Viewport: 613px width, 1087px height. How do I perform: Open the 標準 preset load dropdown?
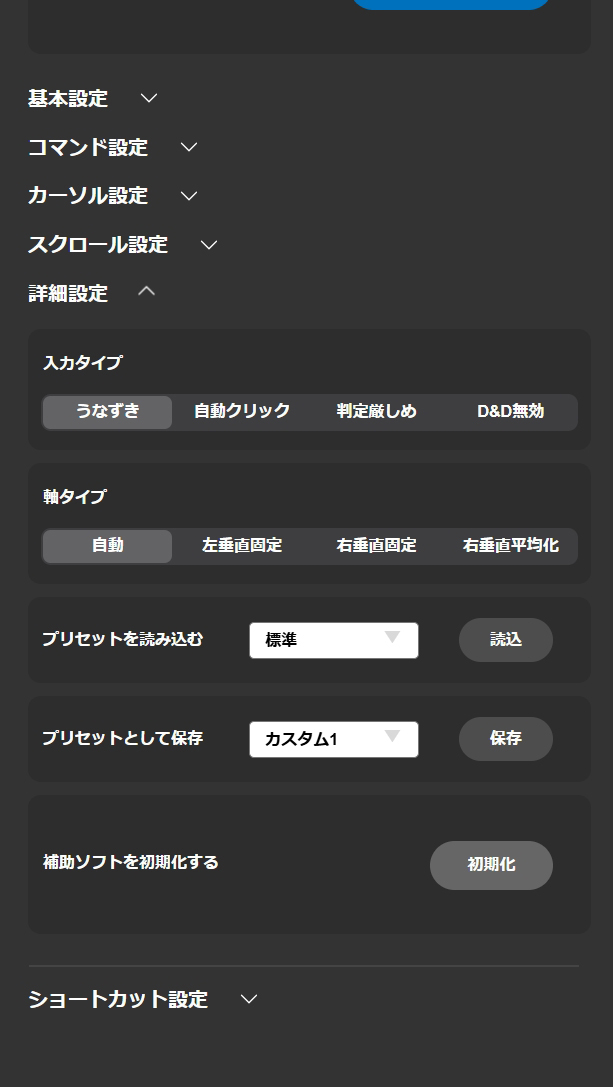[x=334, y=640]
